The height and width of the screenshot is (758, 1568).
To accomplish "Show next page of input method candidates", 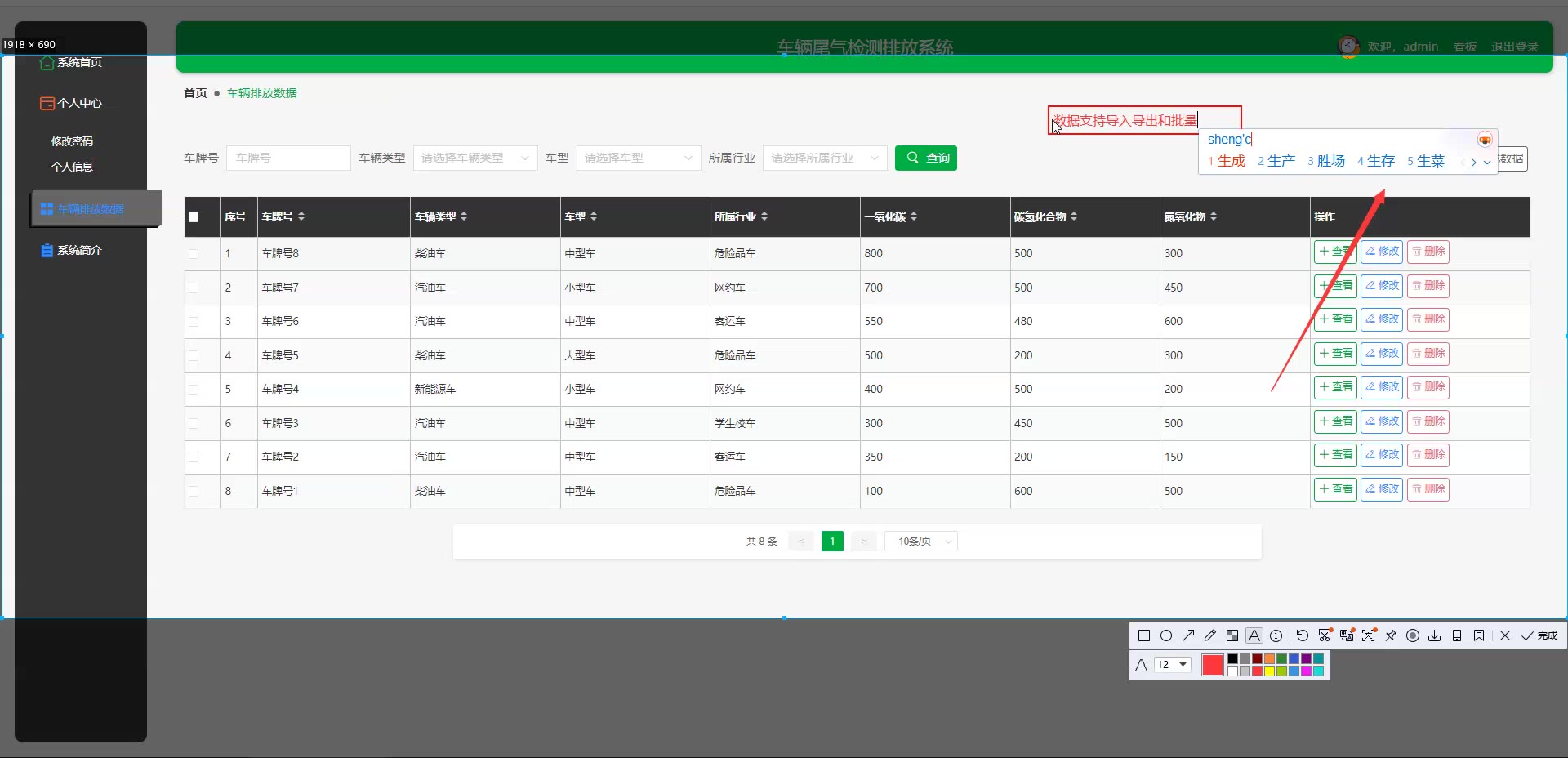I will [x=1474, y=162].
